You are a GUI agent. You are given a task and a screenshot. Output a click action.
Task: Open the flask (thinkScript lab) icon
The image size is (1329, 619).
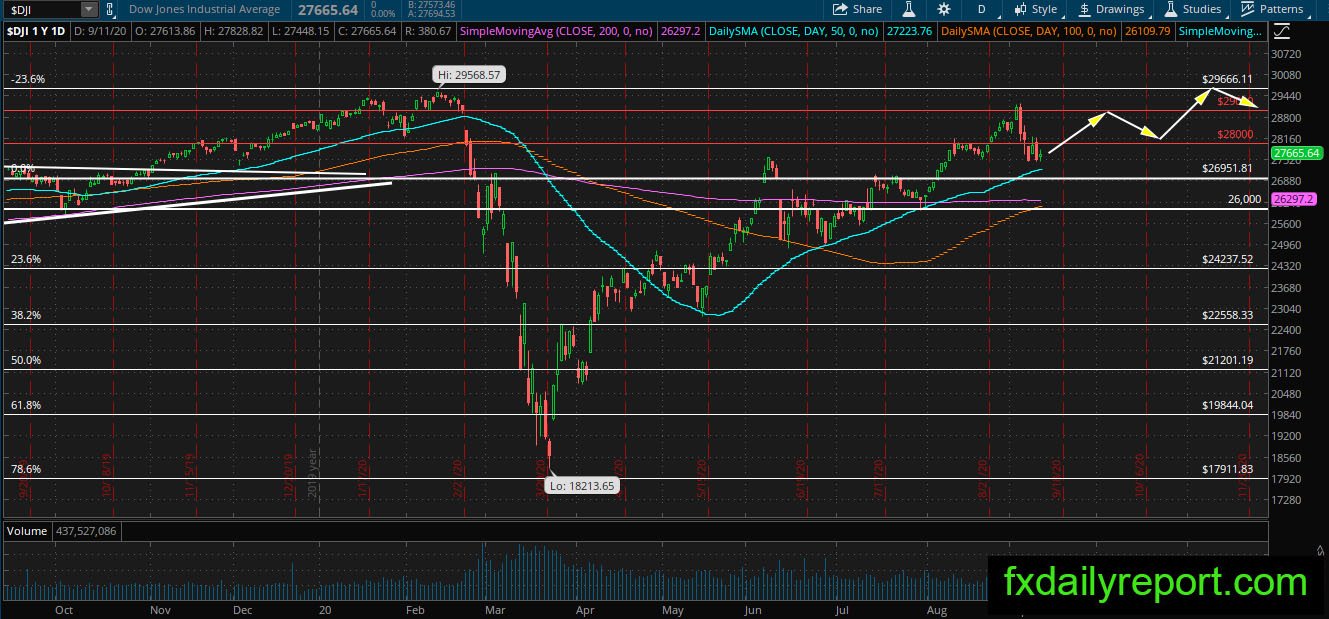pyautogui.click(x=910, y=9)
